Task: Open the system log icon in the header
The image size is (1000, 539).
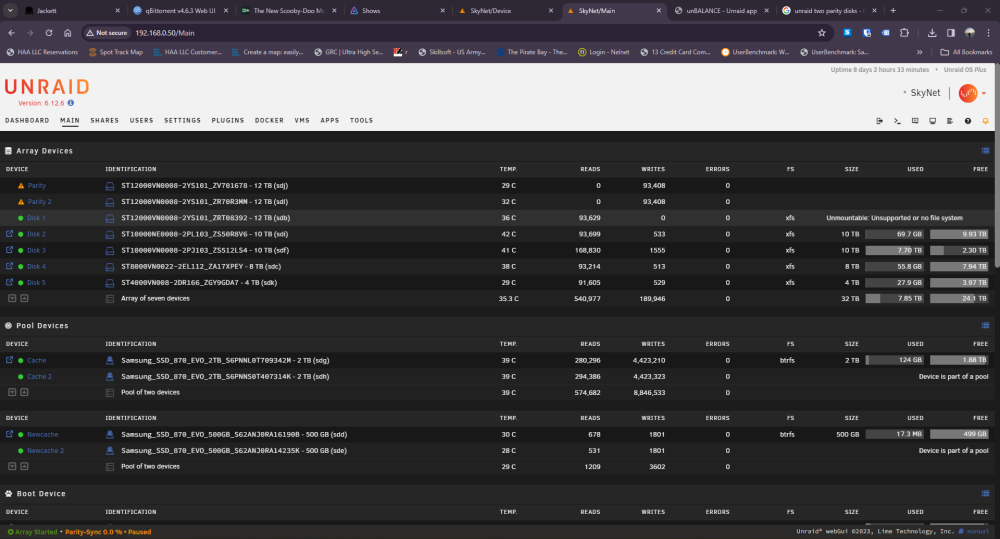Action: [950, 121]
